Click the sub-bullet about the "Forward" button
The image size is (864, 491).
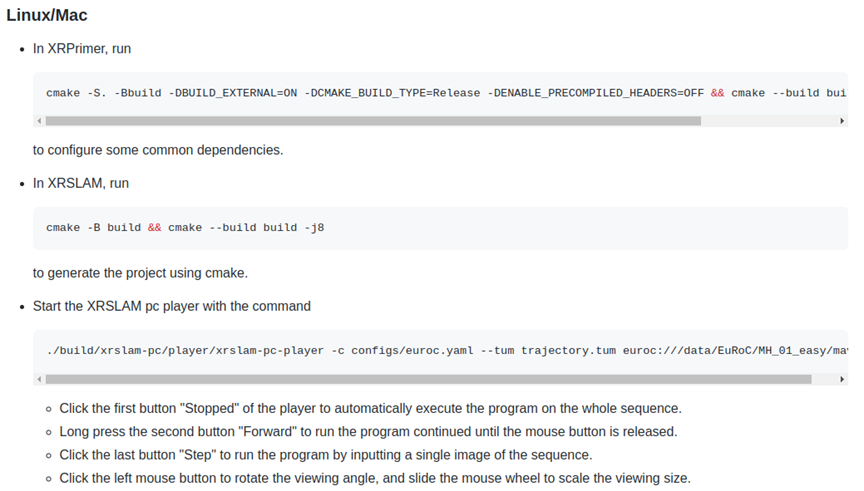368,432
